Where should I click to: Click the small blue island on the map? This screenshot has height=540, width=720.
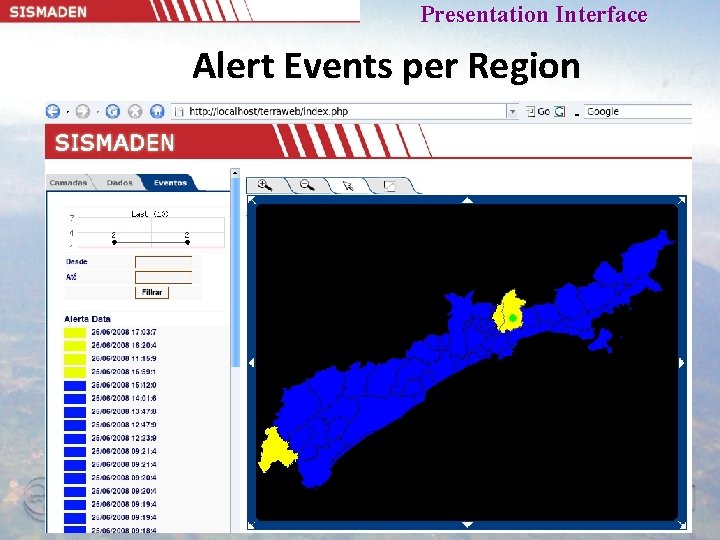point(602,340)
